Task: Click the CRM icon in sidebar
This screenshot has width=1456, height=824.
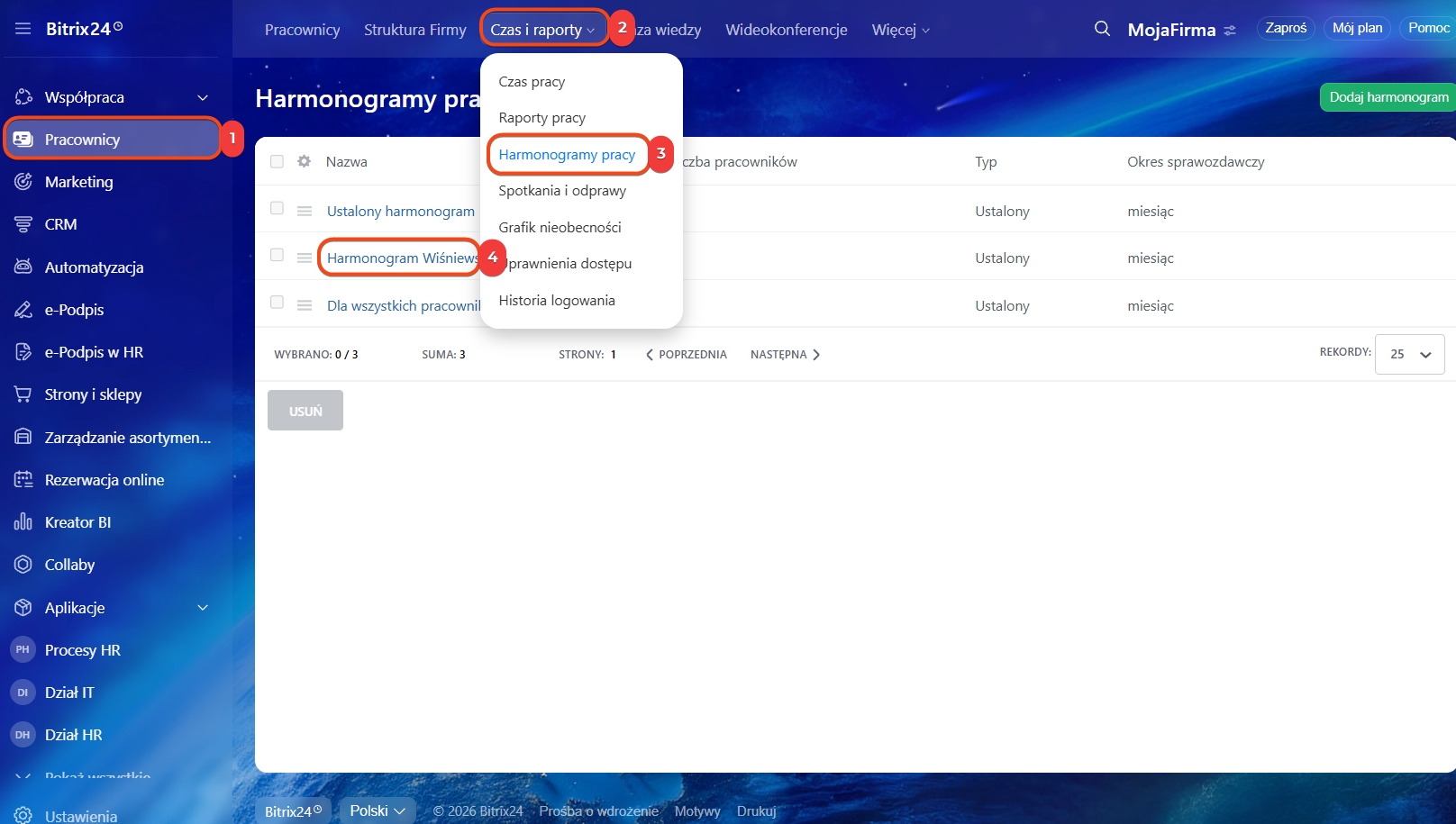Action: pos(23,224)
